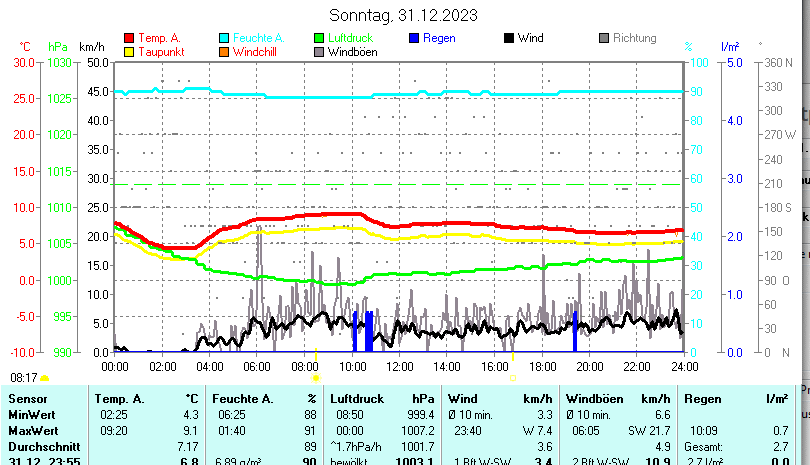Click the 08:17 time label beside sun icon

23,378
